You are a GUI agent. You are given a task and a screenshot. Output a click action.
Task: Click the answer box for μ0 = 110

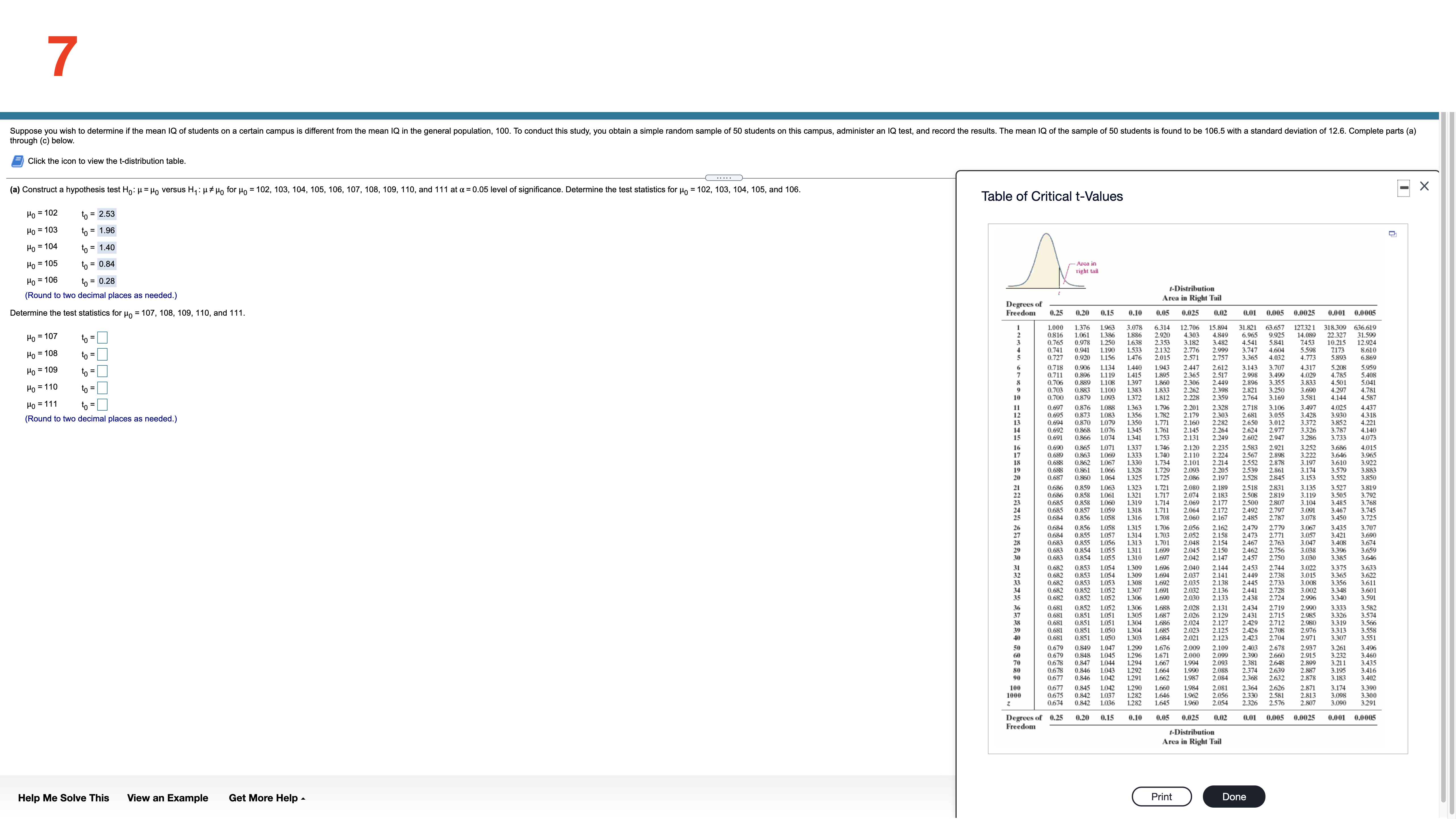point(102,388)
